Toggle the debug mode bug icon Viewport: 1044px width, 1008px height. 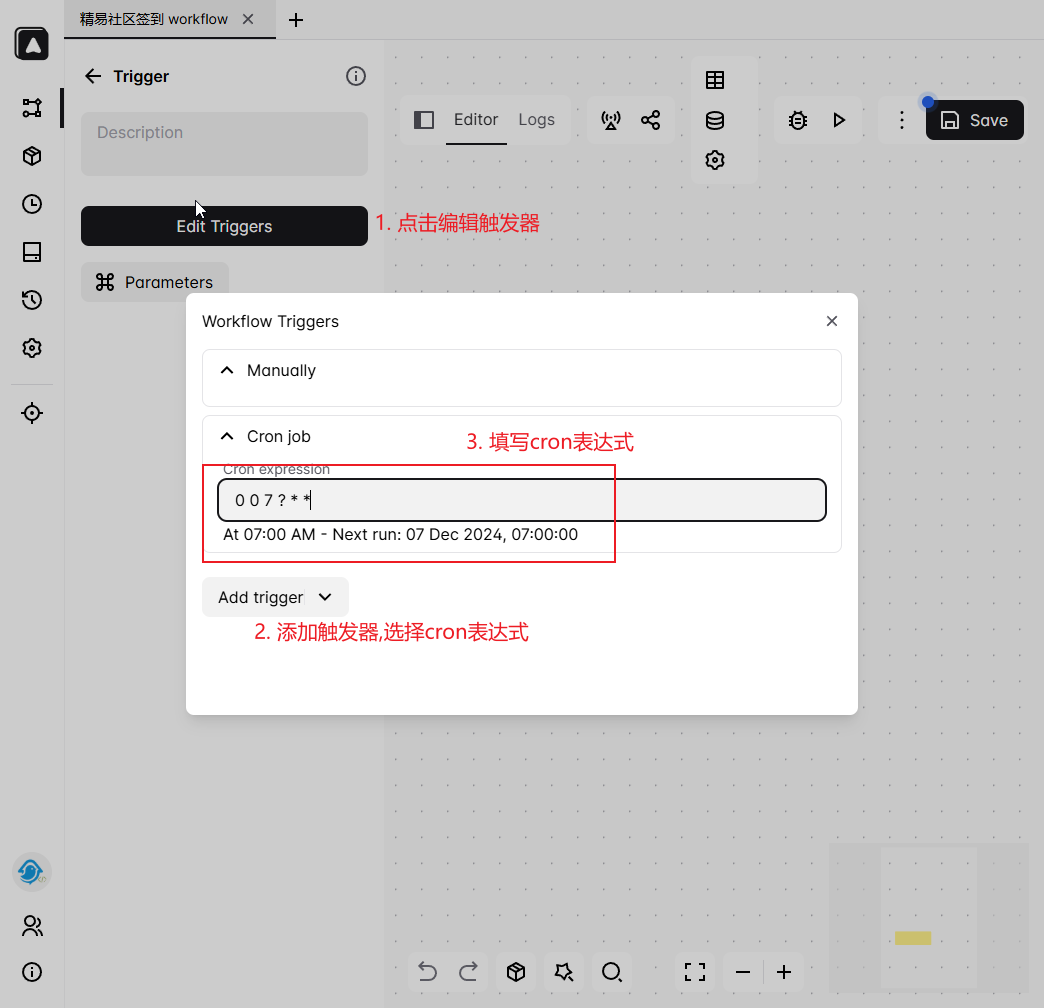pos(797,120)
